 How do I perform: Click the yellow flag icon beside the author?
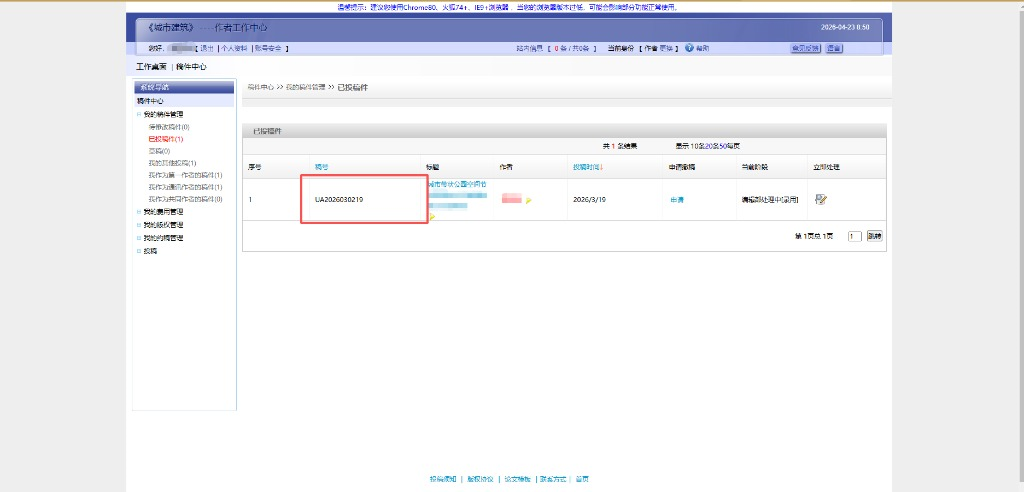[x=529, y=201]
